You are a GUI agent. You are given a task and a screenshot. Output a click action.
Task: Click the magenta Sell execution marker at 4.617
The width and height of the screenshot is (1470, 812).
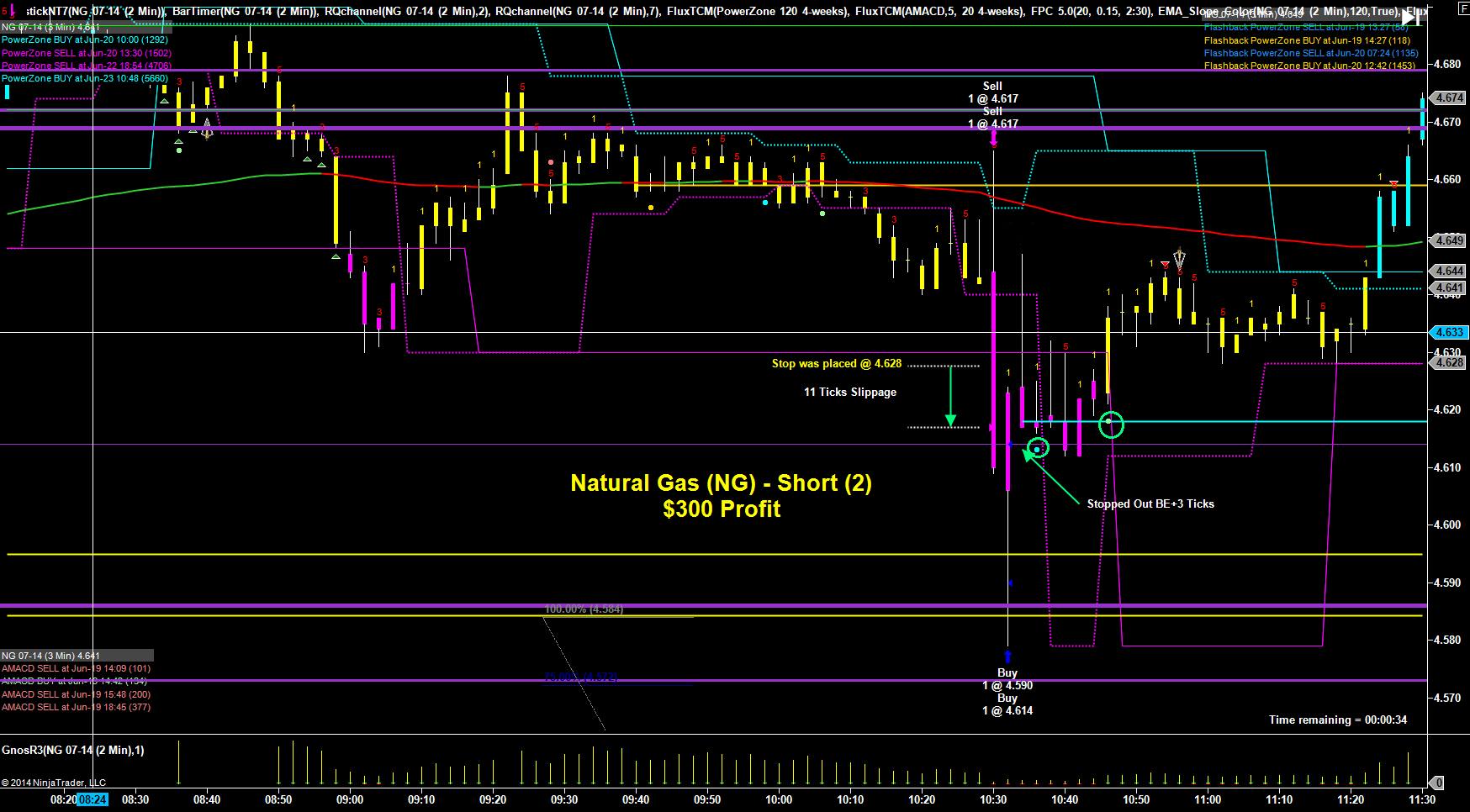994,138
